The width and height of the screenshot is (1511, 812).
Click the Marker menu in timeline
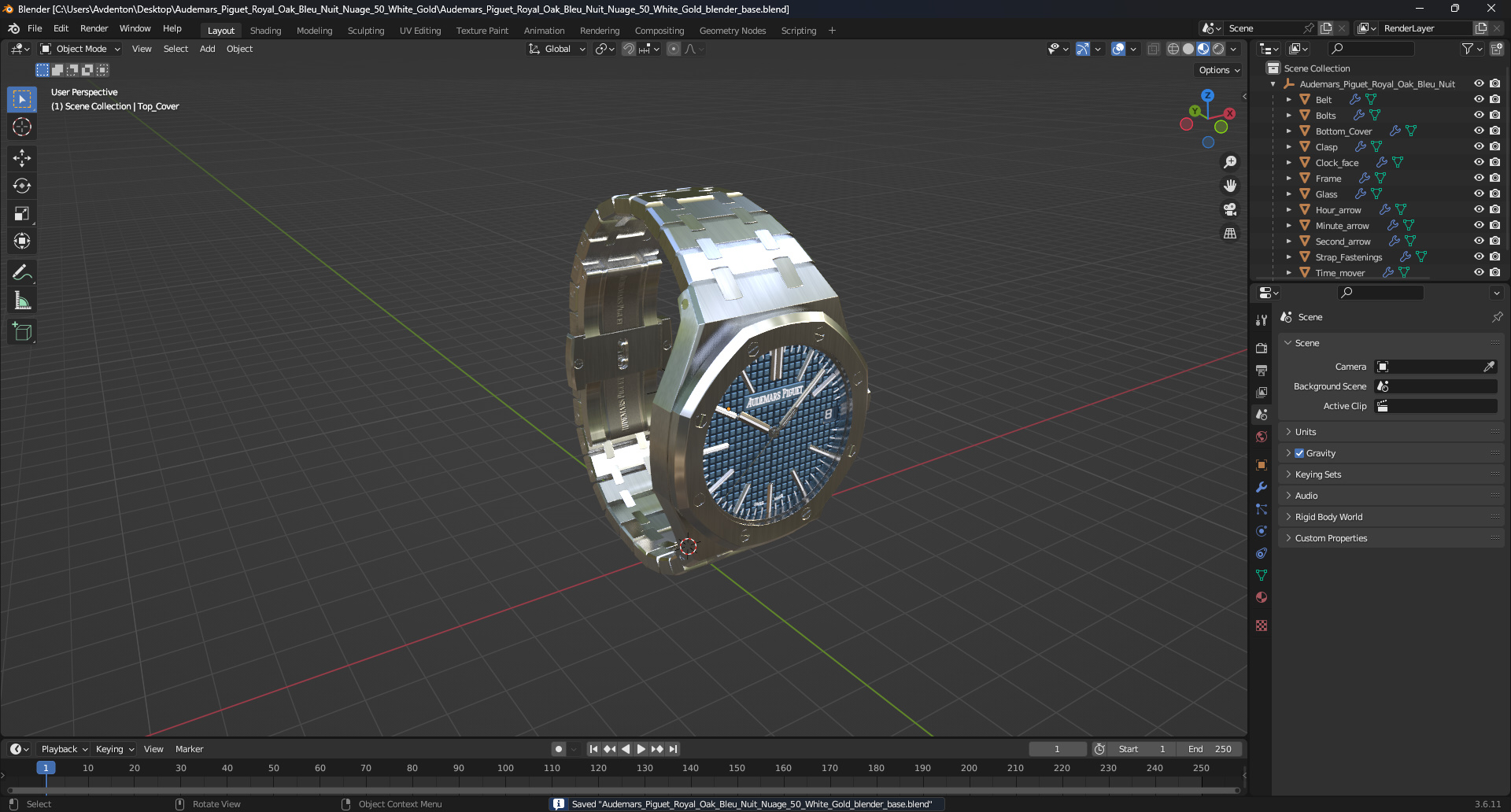coord(189,749)
